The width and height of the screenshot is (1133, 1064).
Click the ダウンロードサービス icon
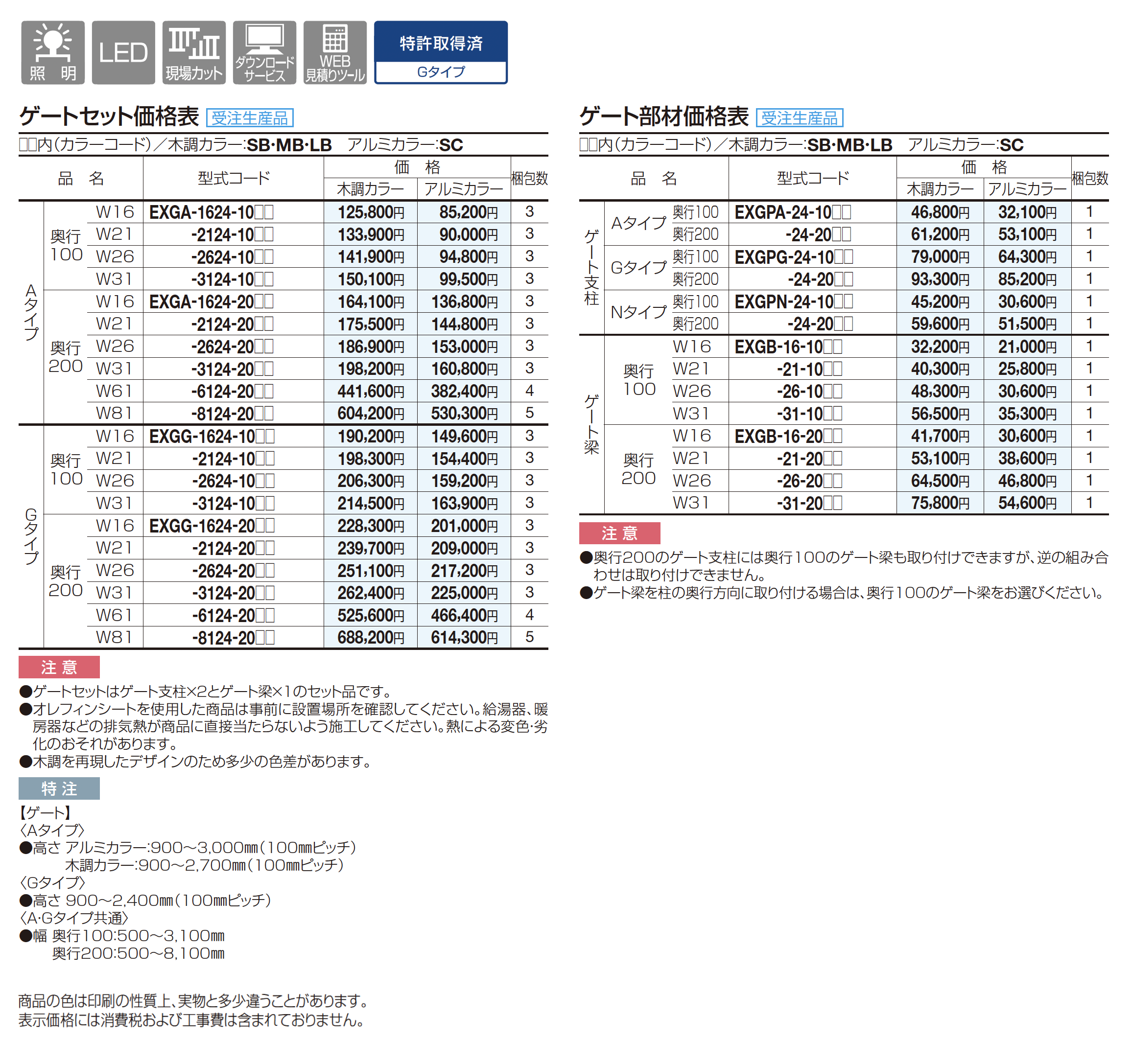264,52
